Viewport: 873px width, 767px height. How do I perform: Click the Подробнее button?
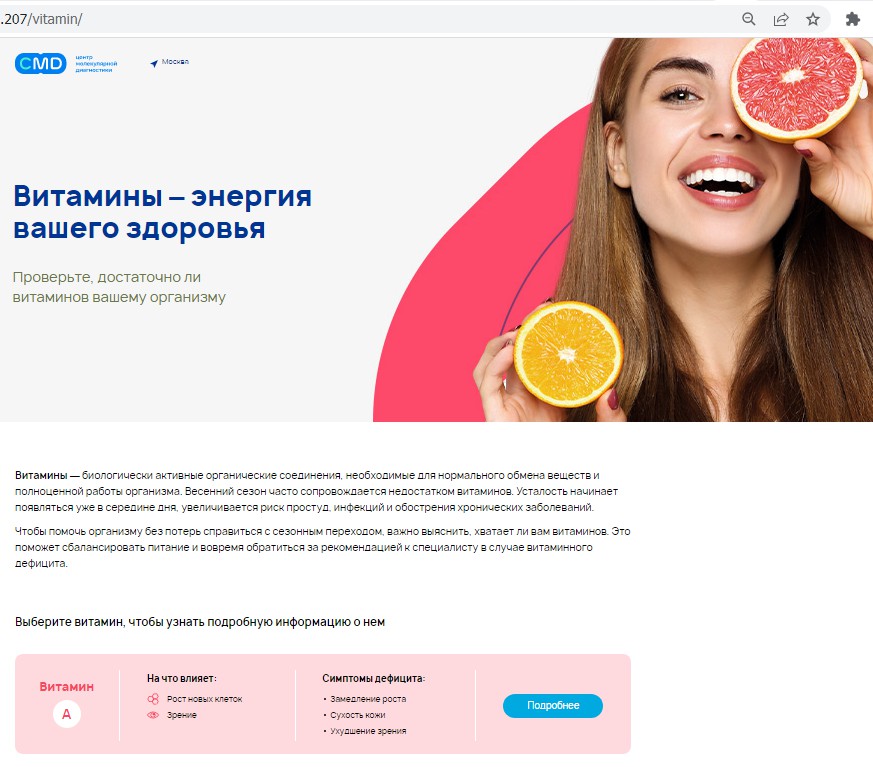tap(552, 705)
